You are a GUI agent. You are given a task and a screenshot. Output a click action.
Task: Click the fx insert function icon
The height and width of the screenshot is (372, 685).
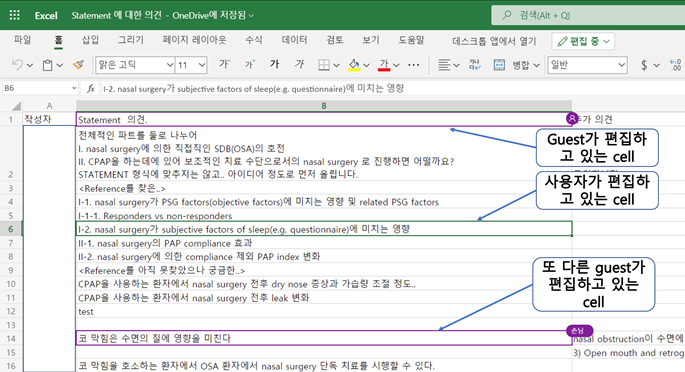click(x=90, y=89)
